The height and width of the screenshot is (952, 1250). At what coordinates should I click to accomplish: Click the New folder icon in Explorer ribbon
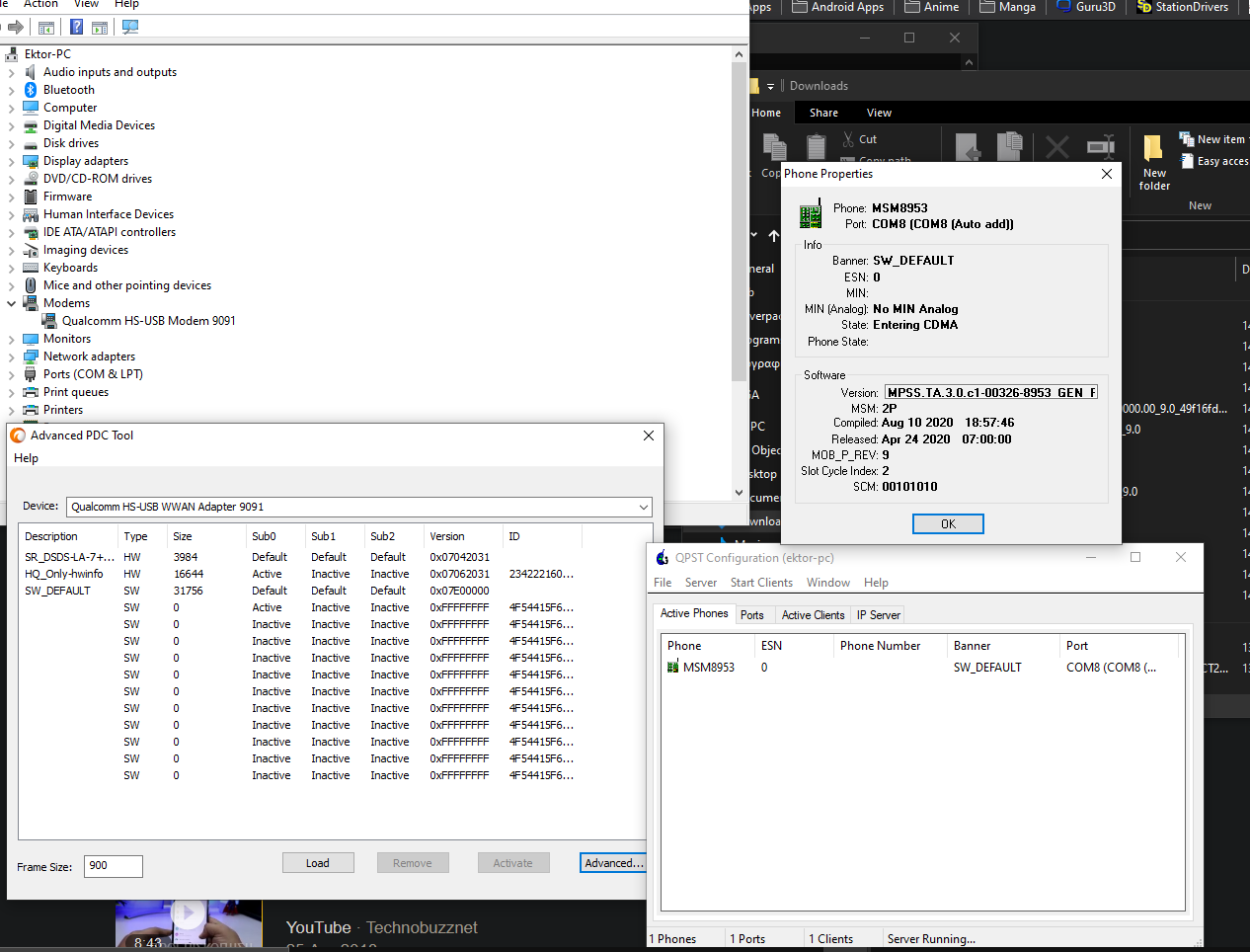tap(1153, 150)
